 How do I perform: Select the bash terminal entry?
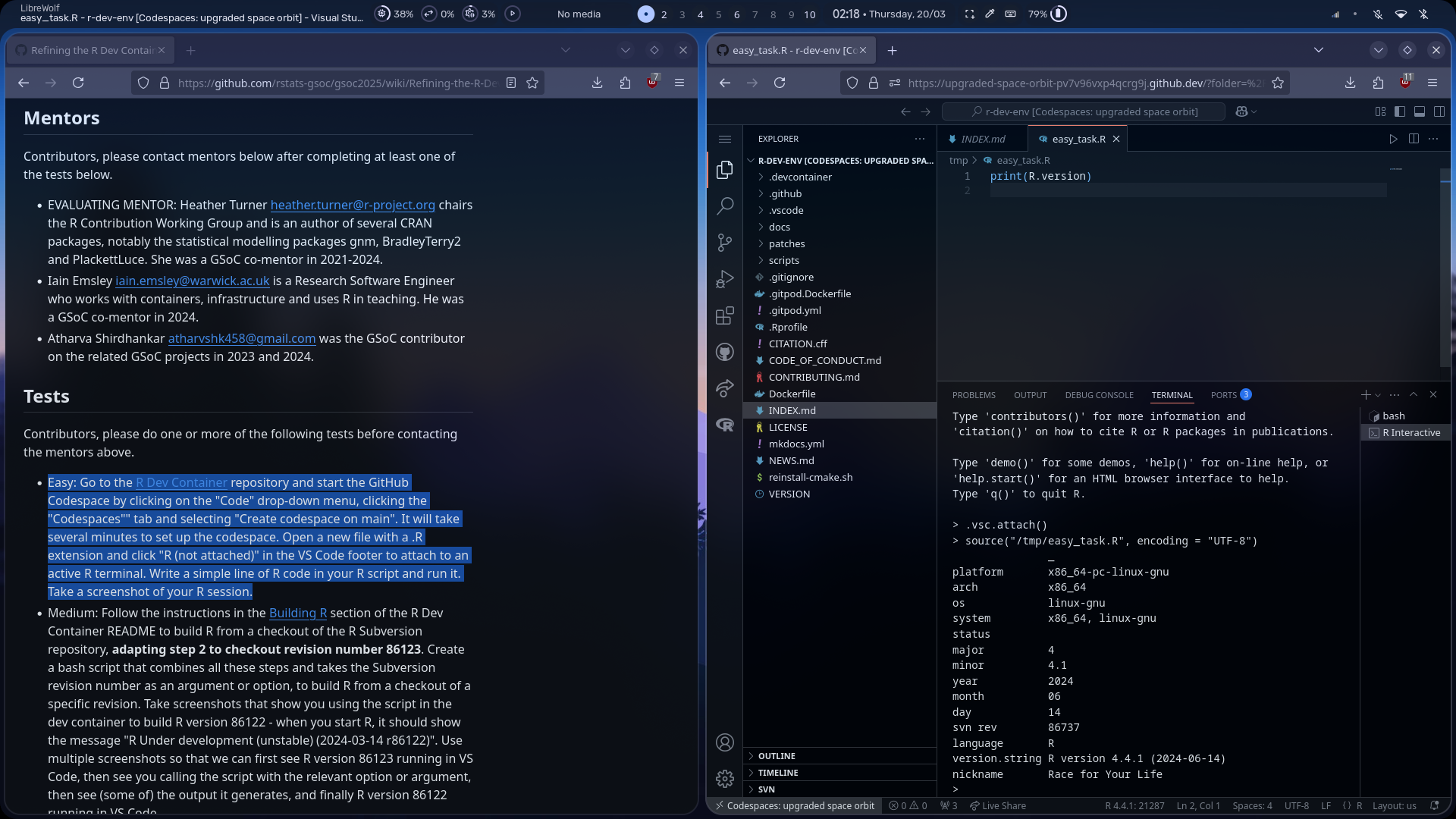pos(1406,416)
